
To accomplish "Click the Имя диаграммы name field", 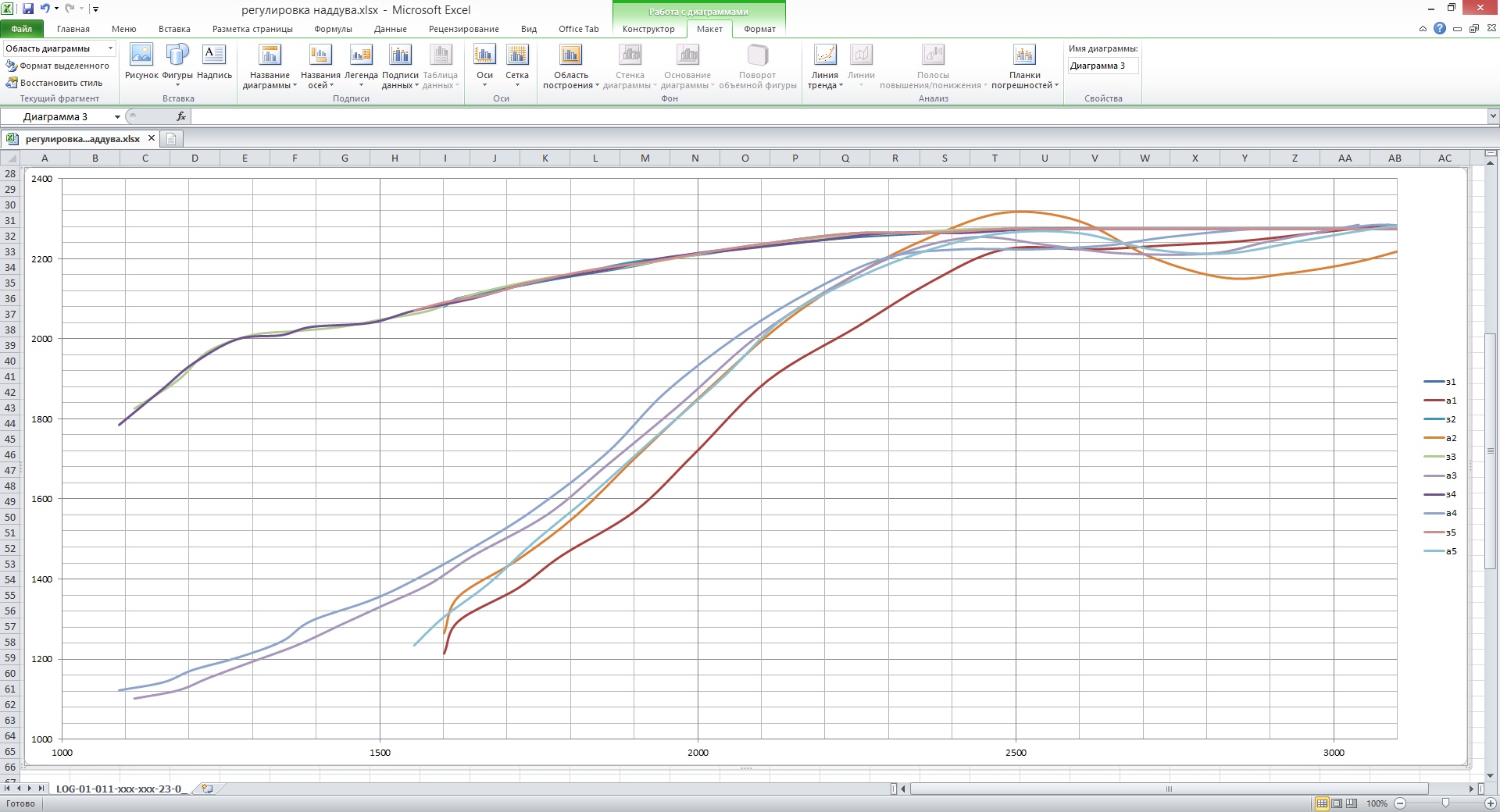I will [x=1103, y=66].
